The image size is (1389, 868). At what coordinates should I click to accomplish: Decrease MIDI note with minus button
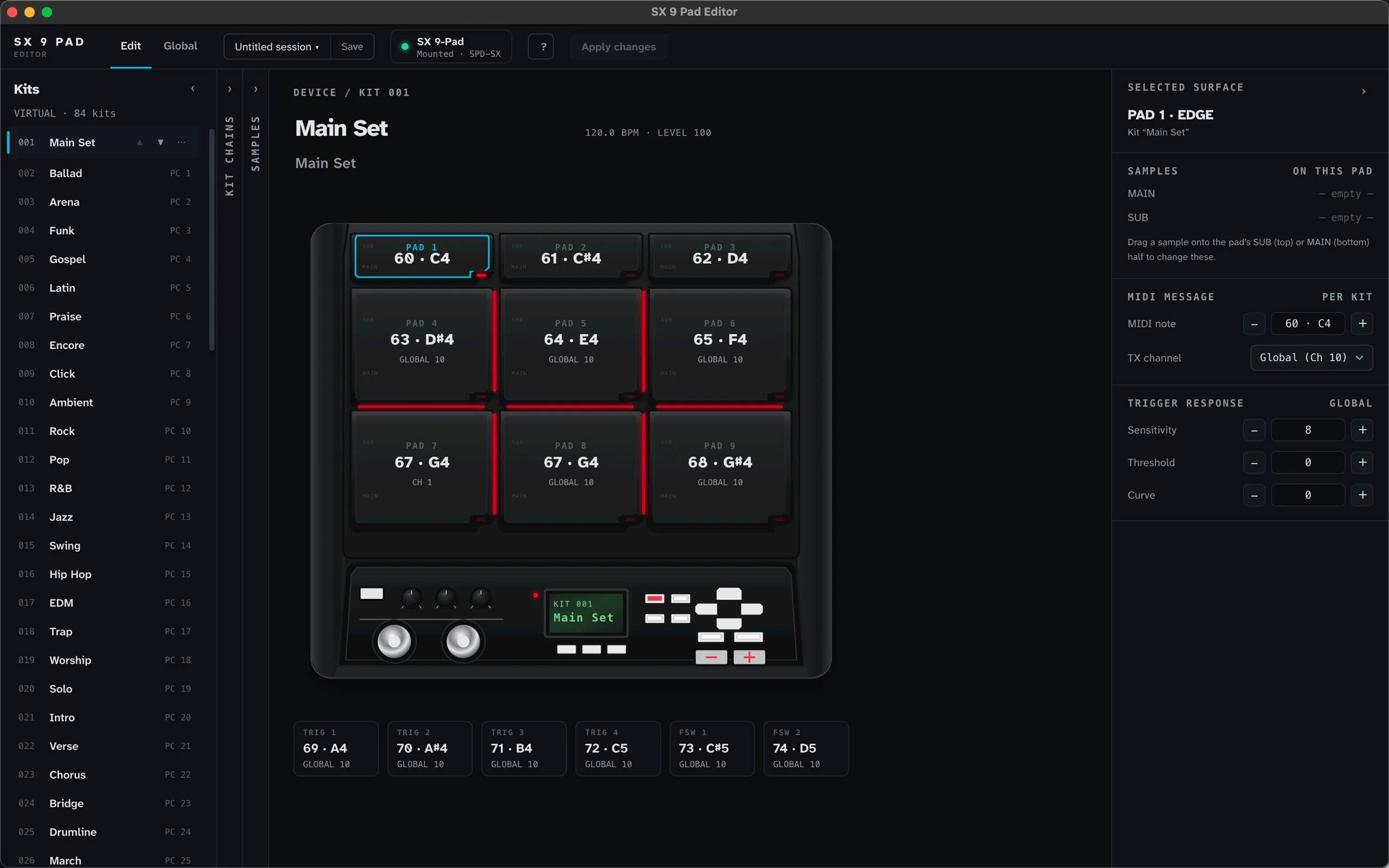(x=1254, y=324)
